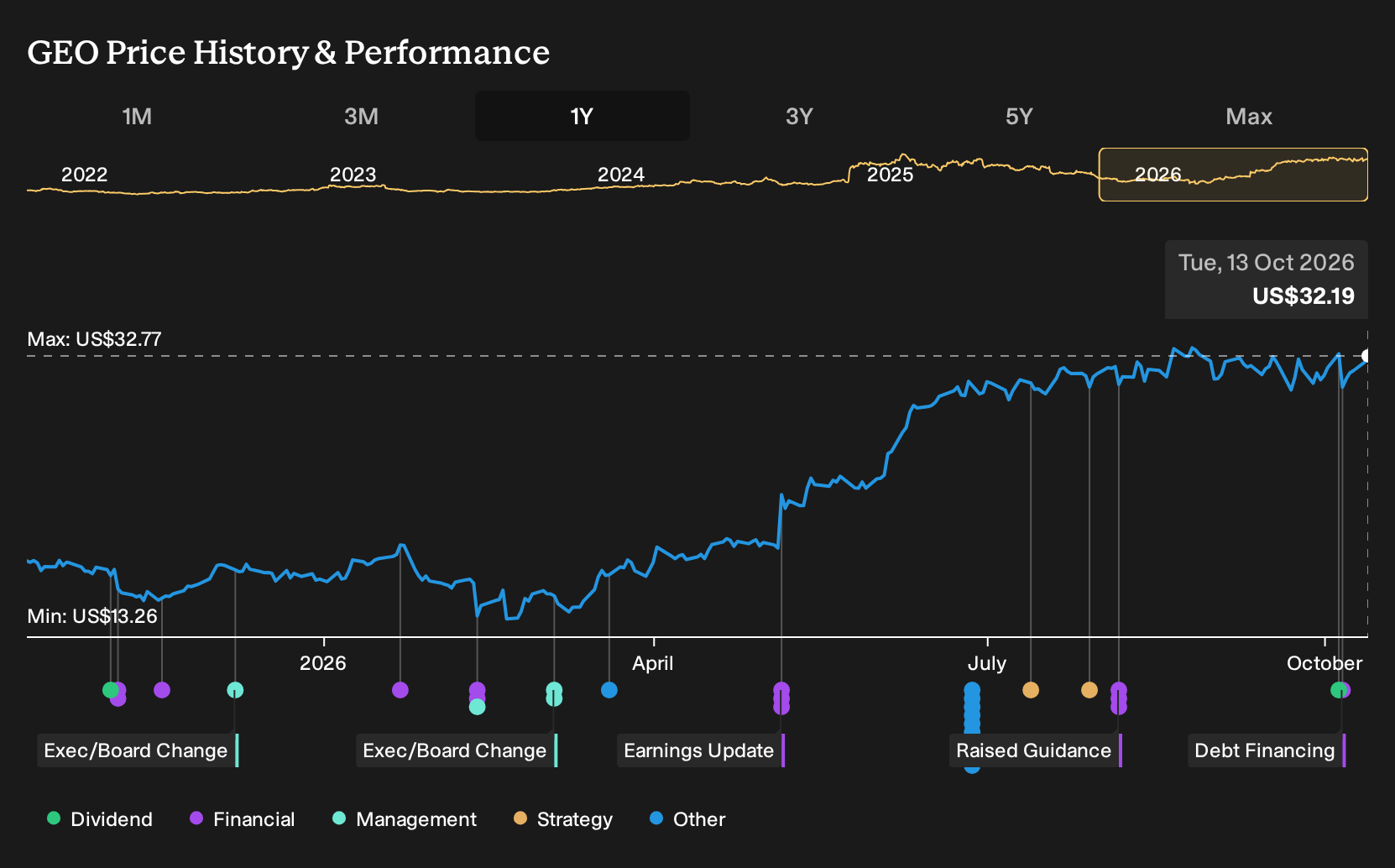Choose the 1Y time range tab
Screen dimensions: 1395x868
[583, 116]
